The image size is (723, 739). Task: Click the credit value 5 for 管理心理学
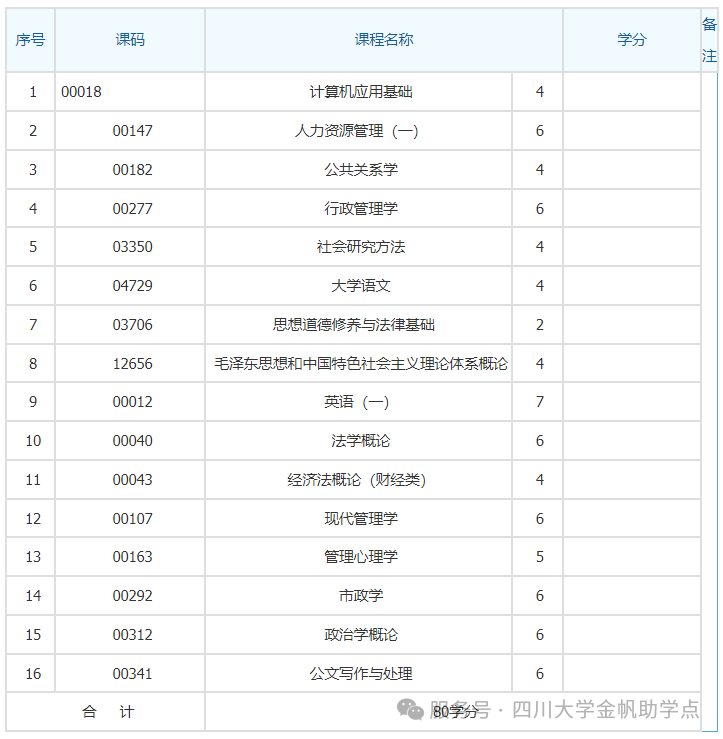click(x=540, y=557)
